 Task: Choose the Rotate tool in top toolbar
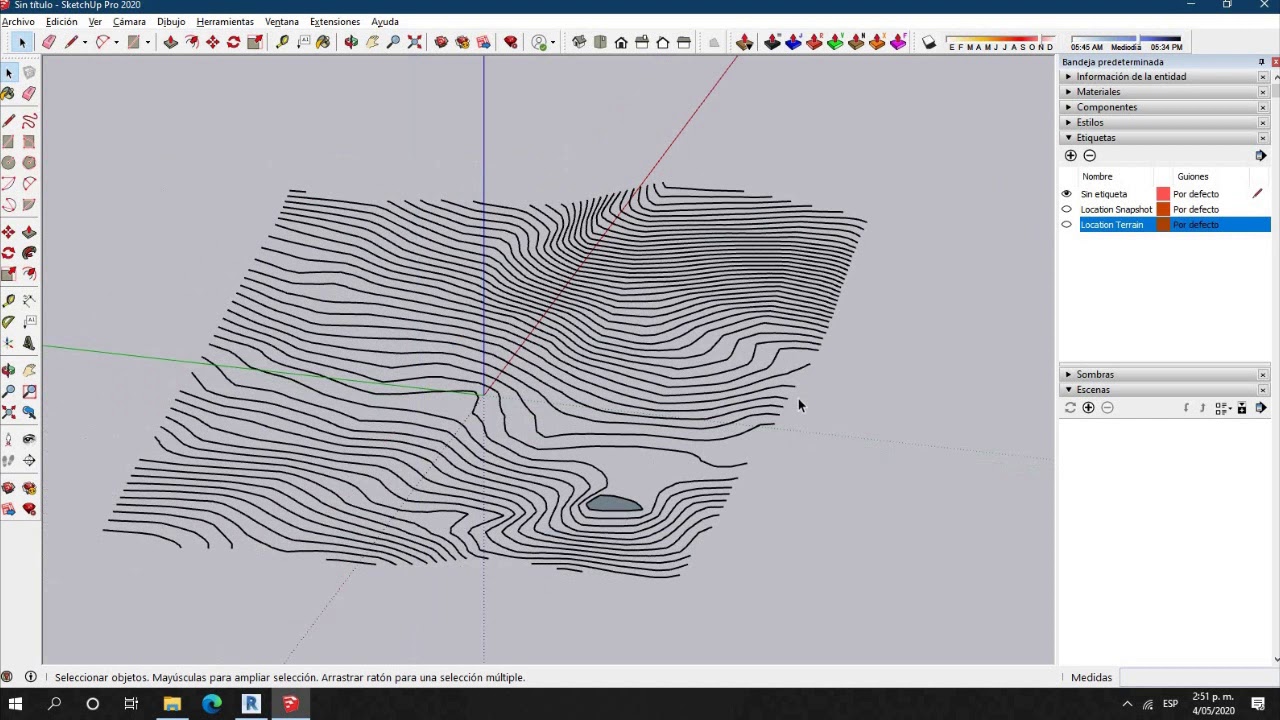tap(234, 42)
